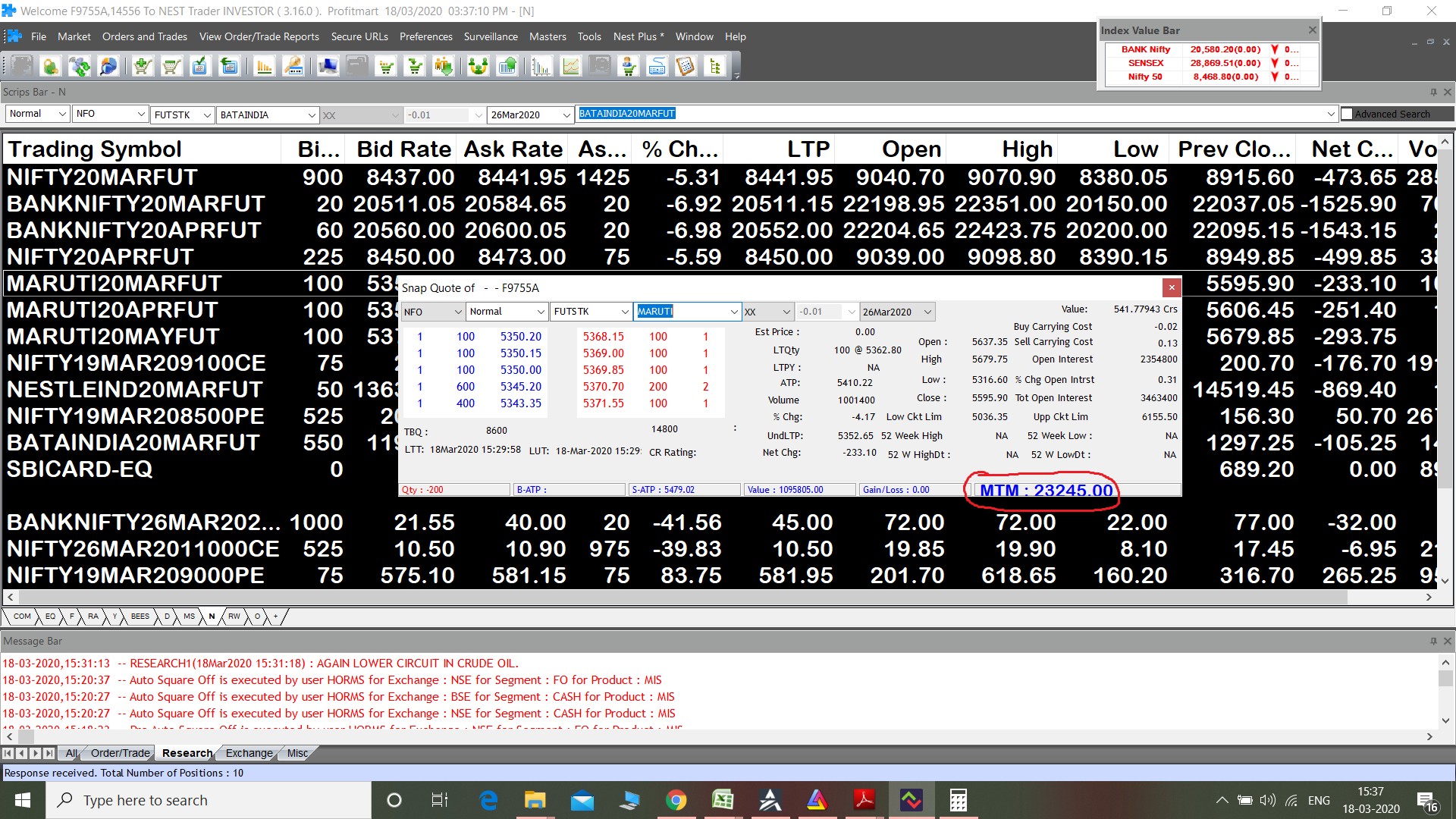
Task: Open buy order entry cart-with-plus icon
Action: tap(143, 67)
